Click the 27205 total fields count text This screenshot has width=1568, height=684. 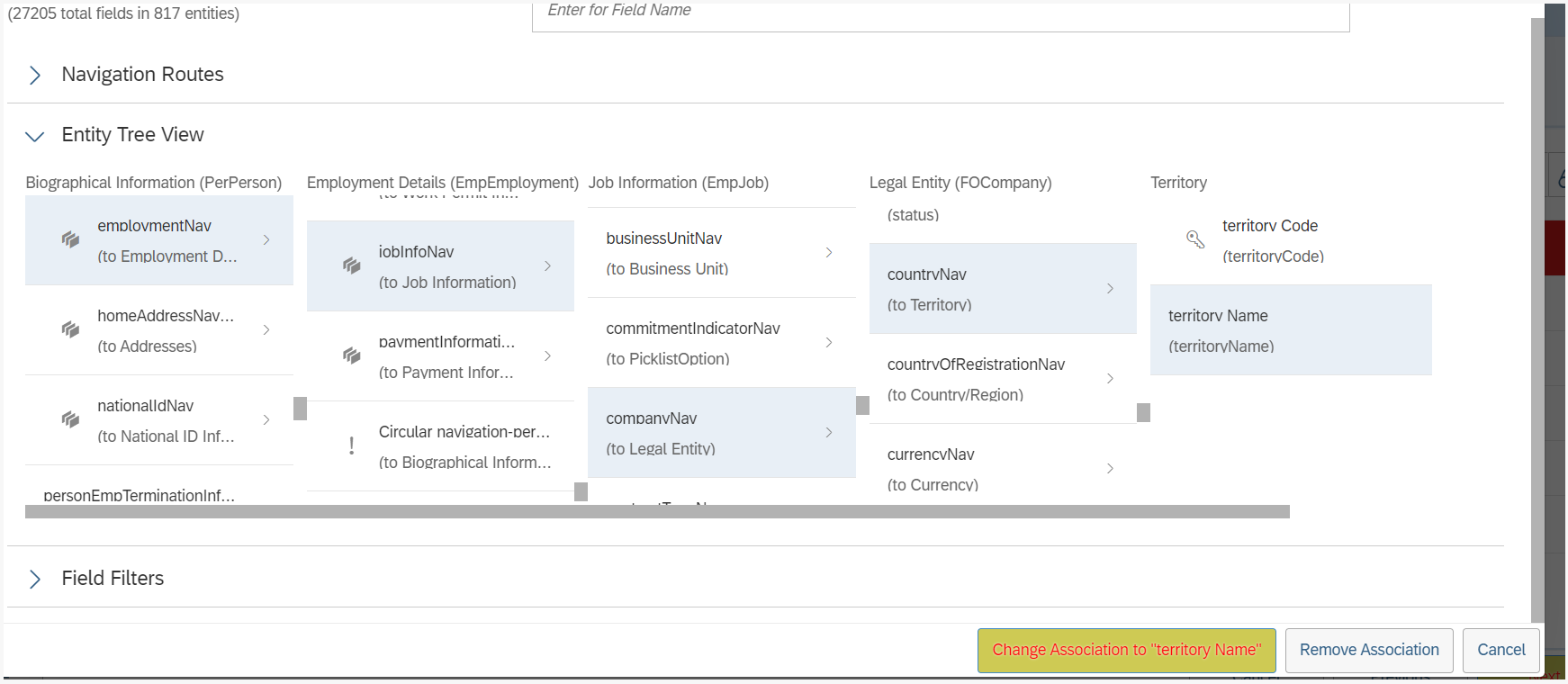click(123, 13)
